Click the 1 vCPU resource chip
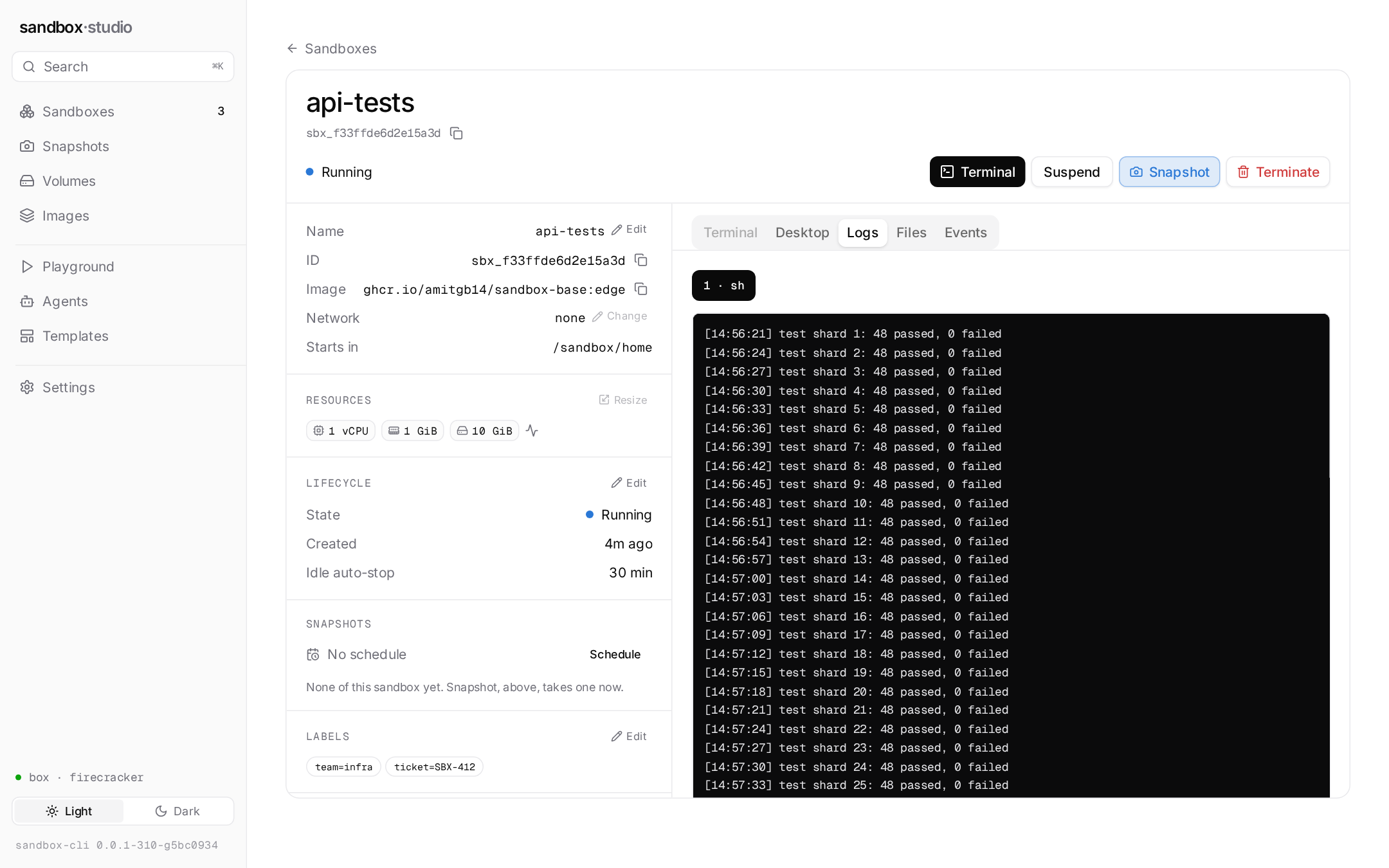Viewport: 1389px width, 868px height. point(341,431)
